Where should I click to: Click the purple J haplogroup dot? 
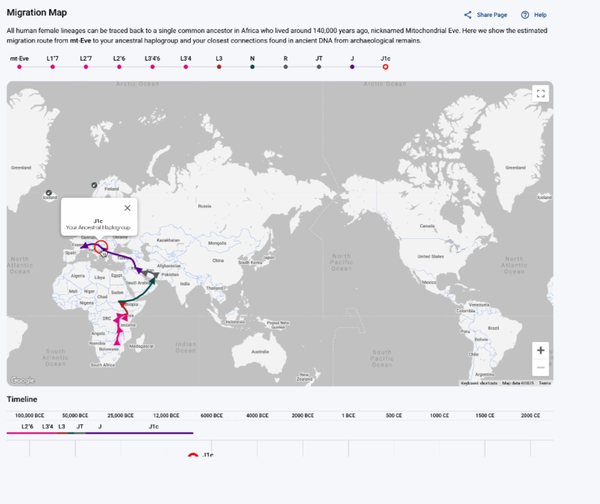point(352,68)
